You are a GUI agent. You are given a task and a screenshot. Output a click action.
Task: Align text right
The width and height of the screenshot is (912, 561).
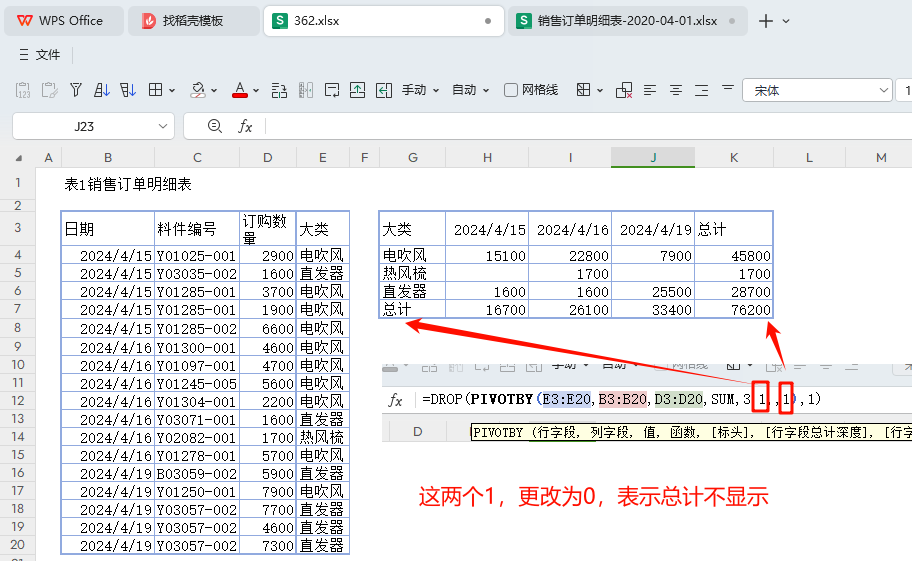point(702,90)
